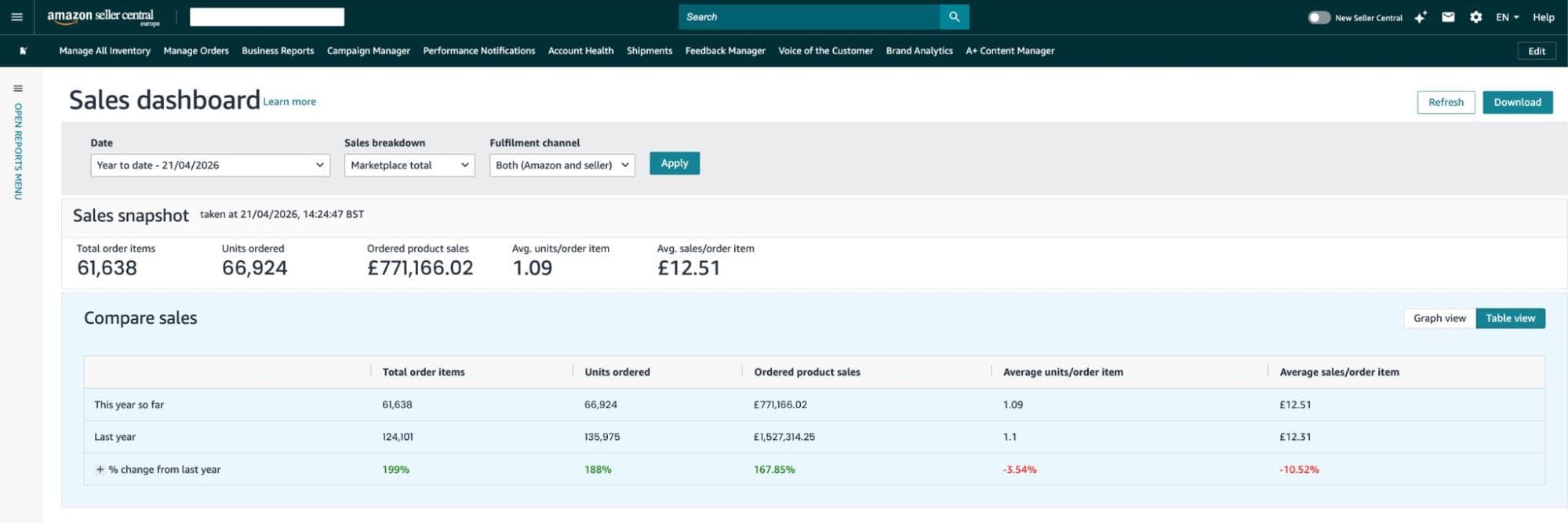Open the Sales breakdown dropdown
This screenshot has height=523, width=1568.
coord(409,165)
